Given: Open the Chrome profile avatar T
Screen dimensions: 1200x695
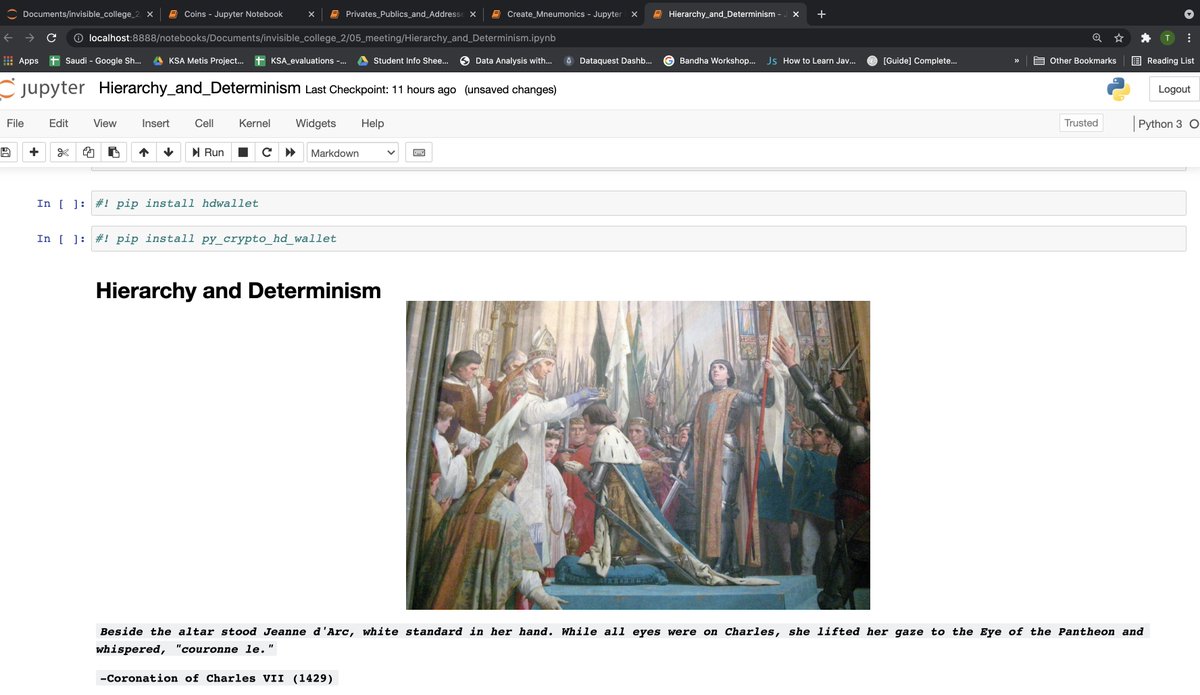Looking at the screenshot, I should coord(1167,37).
